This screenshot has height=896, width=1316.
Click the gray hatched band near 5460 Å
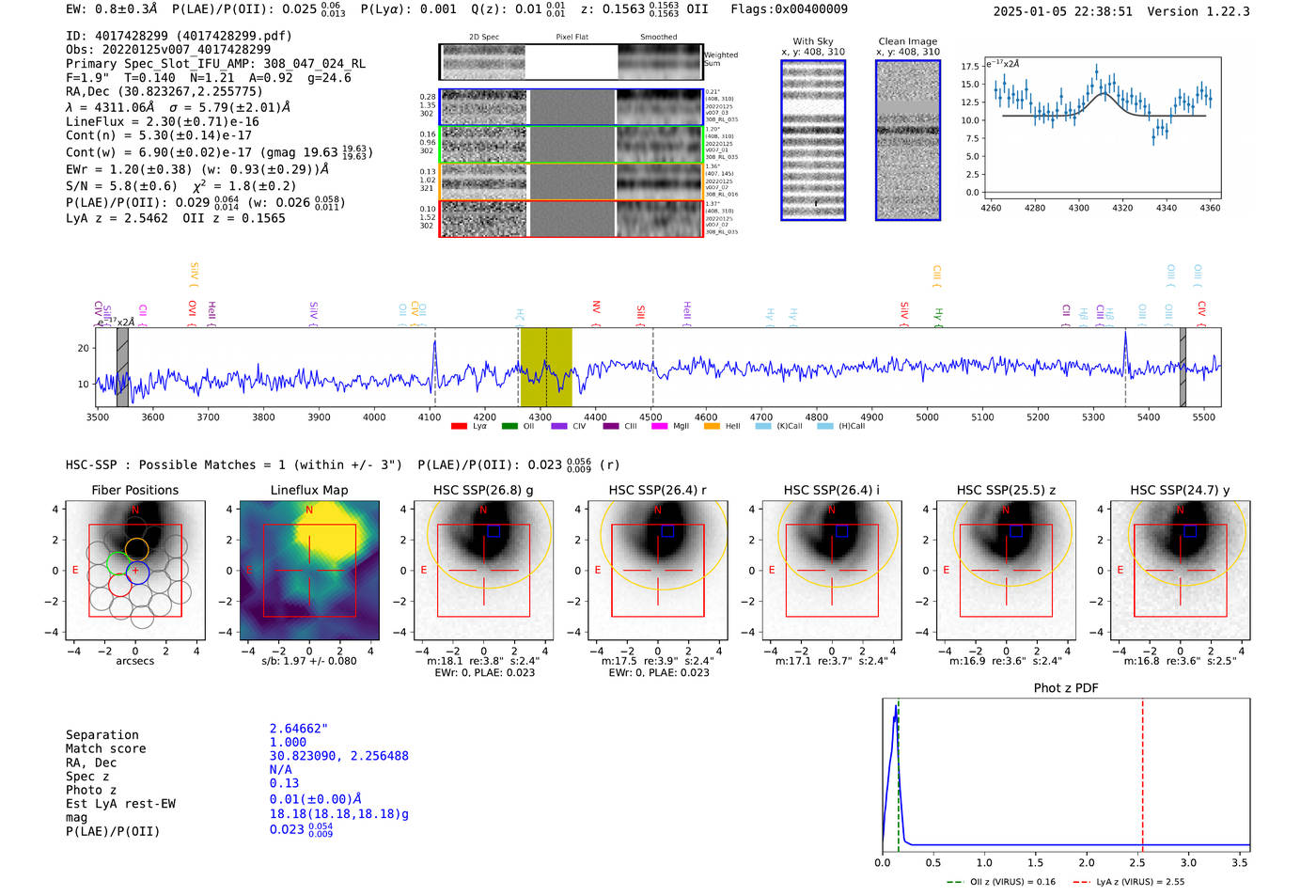[x=1183, y=367]
